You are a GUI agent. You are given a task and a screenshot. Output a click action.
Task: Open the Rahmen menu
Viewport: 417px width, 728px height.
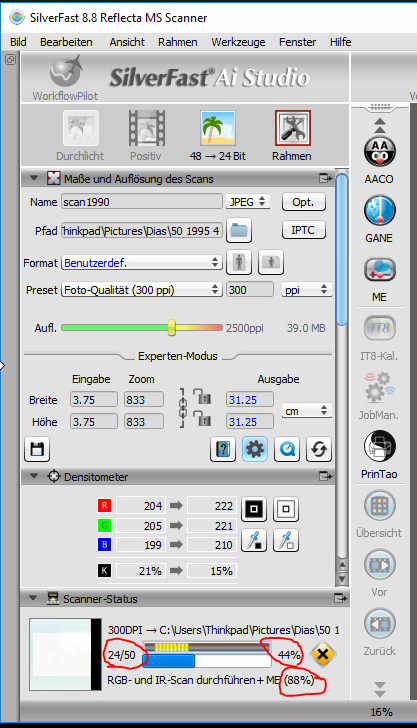(177, 42)
